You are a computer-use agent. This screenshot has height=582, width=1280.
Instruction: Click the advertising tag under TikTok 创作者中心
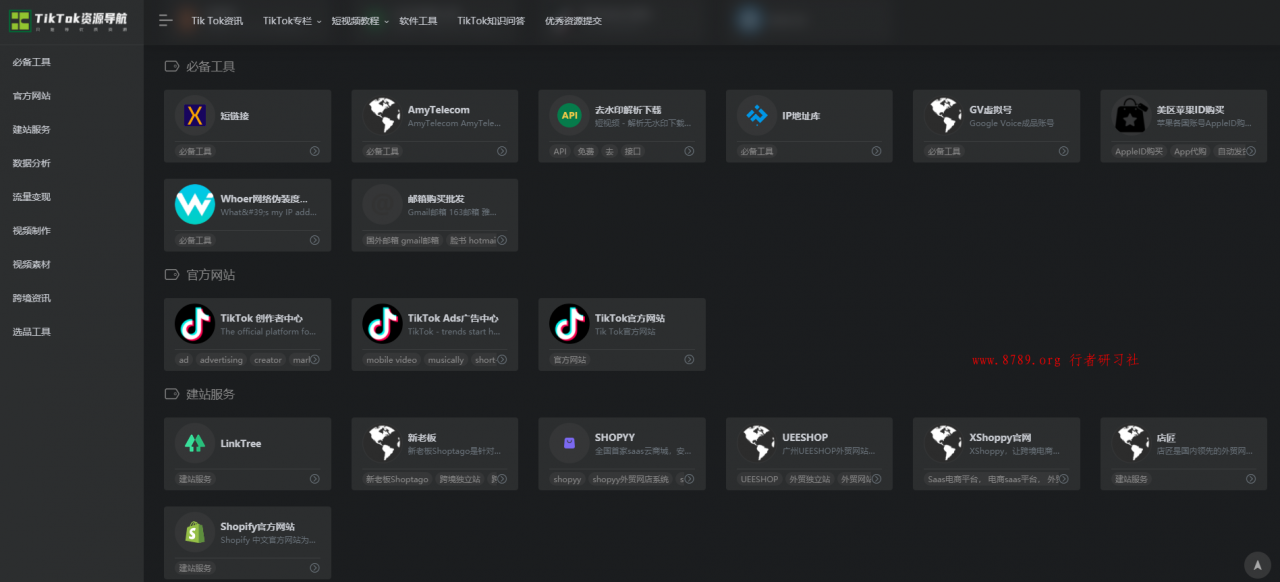click(x=221, y=359)
